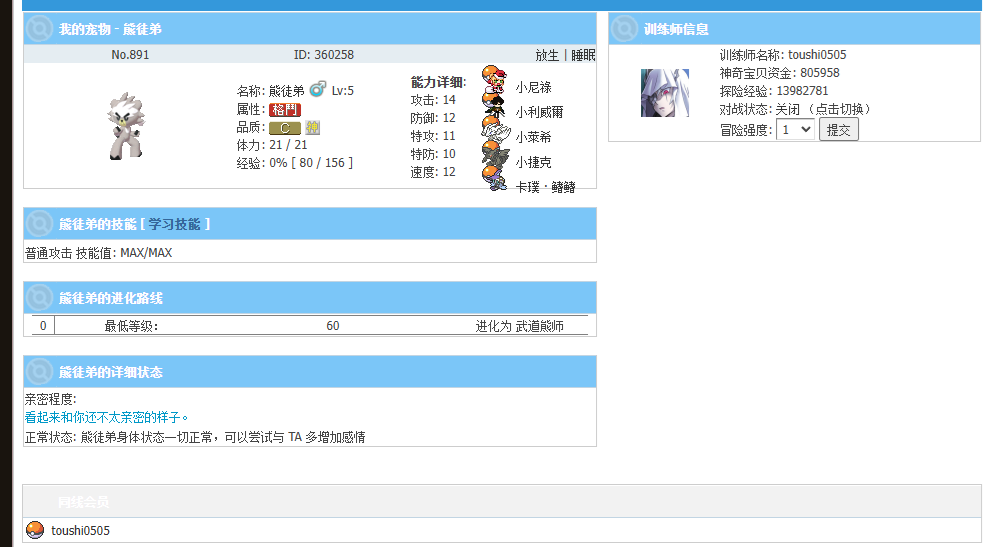Click the 小尼祿 name text
The width and height of the screenshot is (988, 547).
tap(533, 87)
